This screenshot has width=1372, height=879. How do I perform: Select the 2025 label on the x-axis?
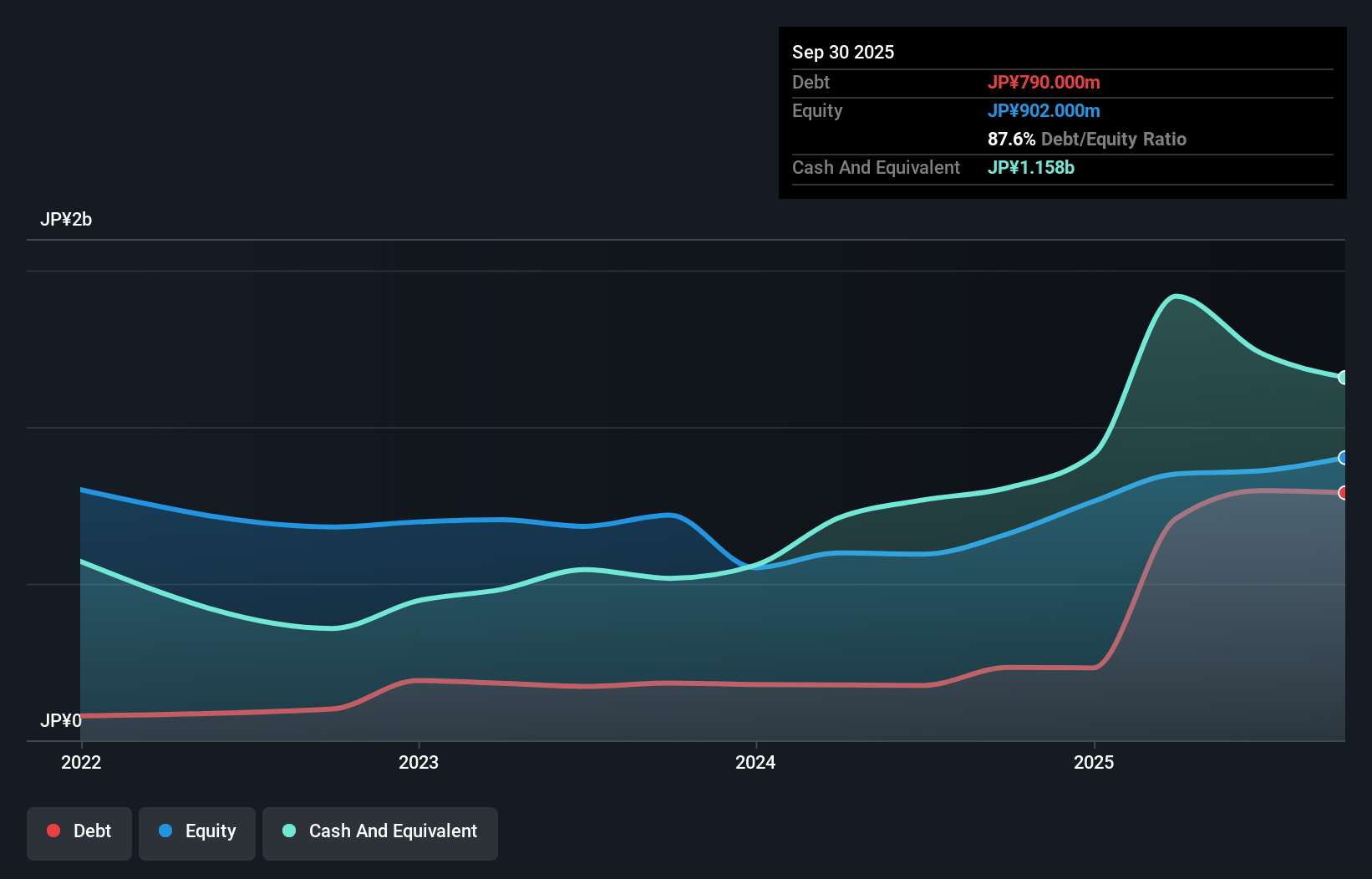[x=1095, y=762]
